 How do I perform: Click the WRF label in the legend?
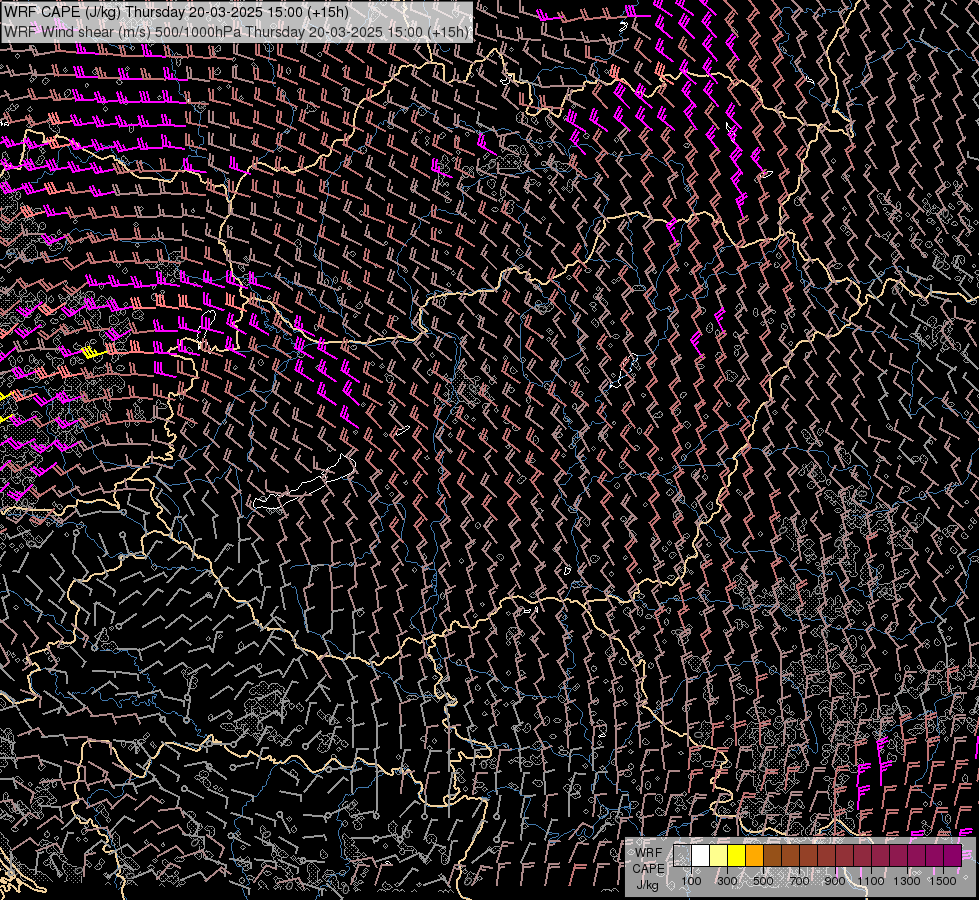[x=648, y=853]
